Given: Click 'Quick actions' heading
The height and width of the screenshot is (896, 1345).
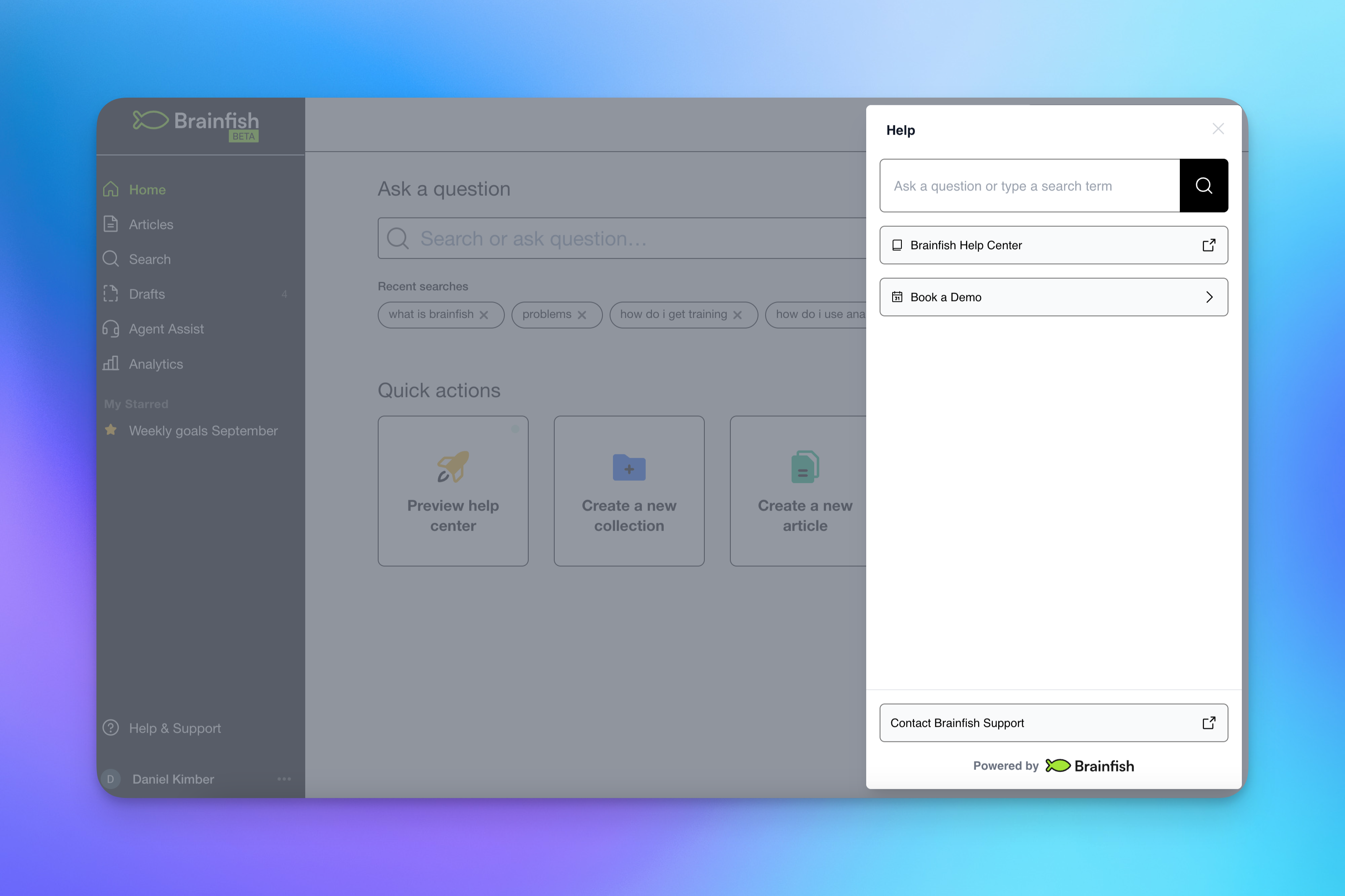Looking at the screenshot, I should [439, 390].
